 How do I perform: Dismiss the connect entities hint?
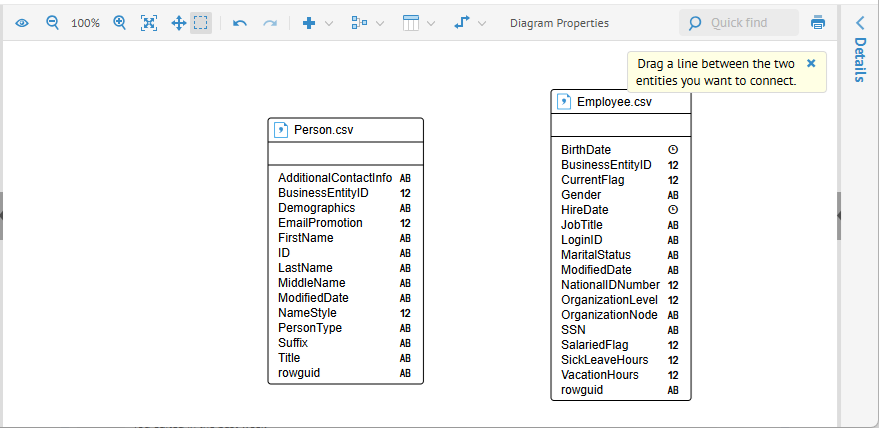click(x=811, y=62)
